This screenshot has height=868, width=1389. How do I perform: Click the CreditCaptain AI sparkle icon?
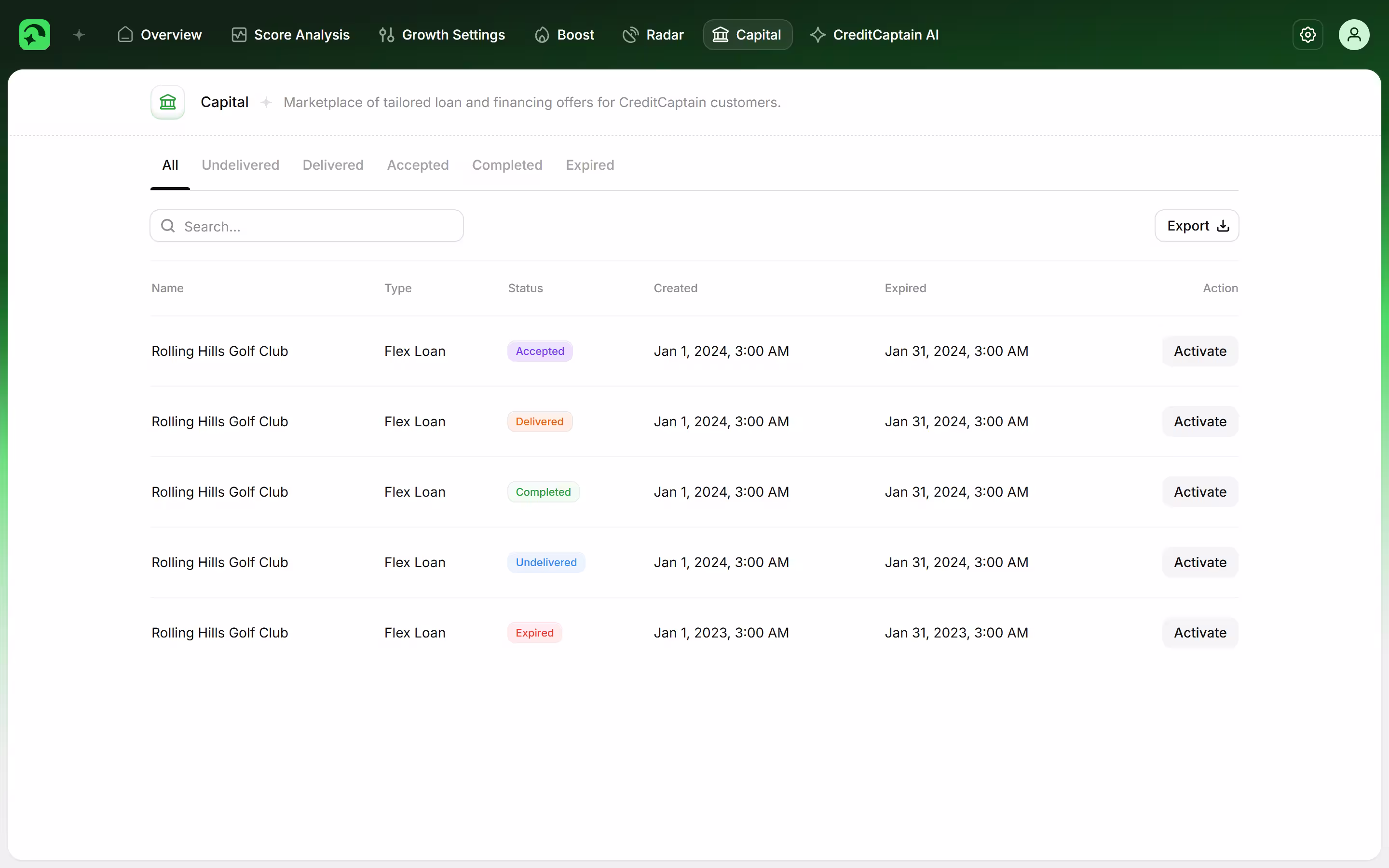817,35
